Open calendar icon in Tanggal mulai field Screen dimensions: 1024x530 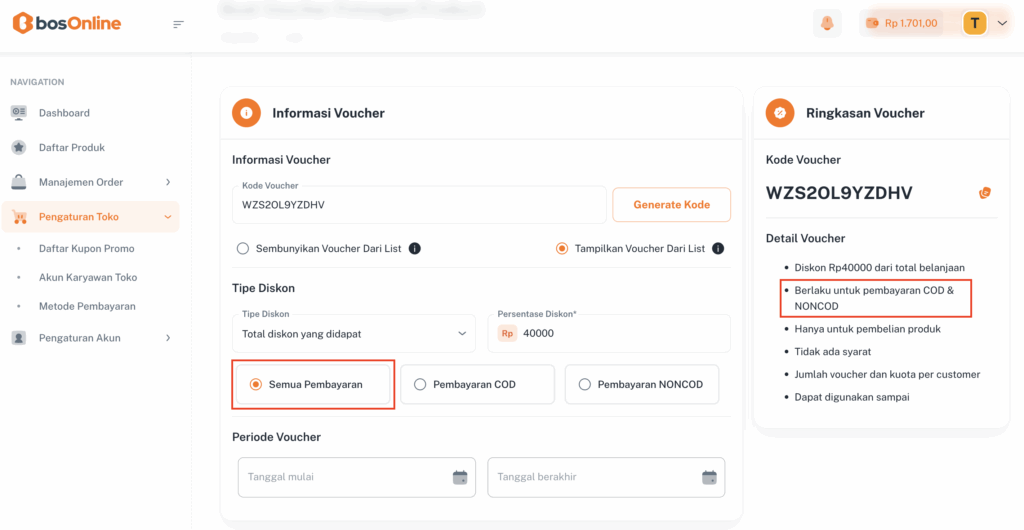460,477
